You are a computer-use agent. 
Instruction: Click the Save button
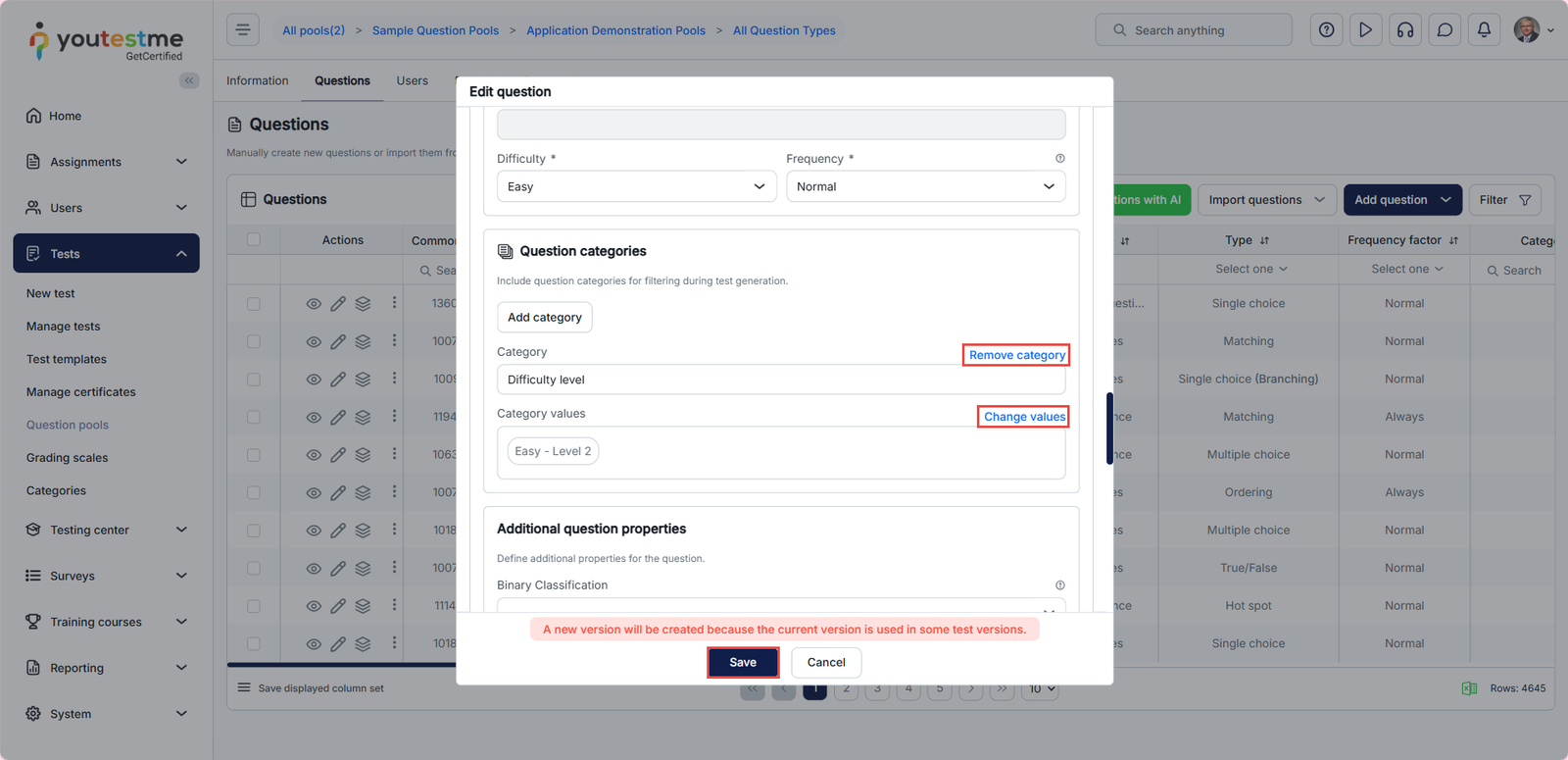pyautogui.click(x=743, y=663)
